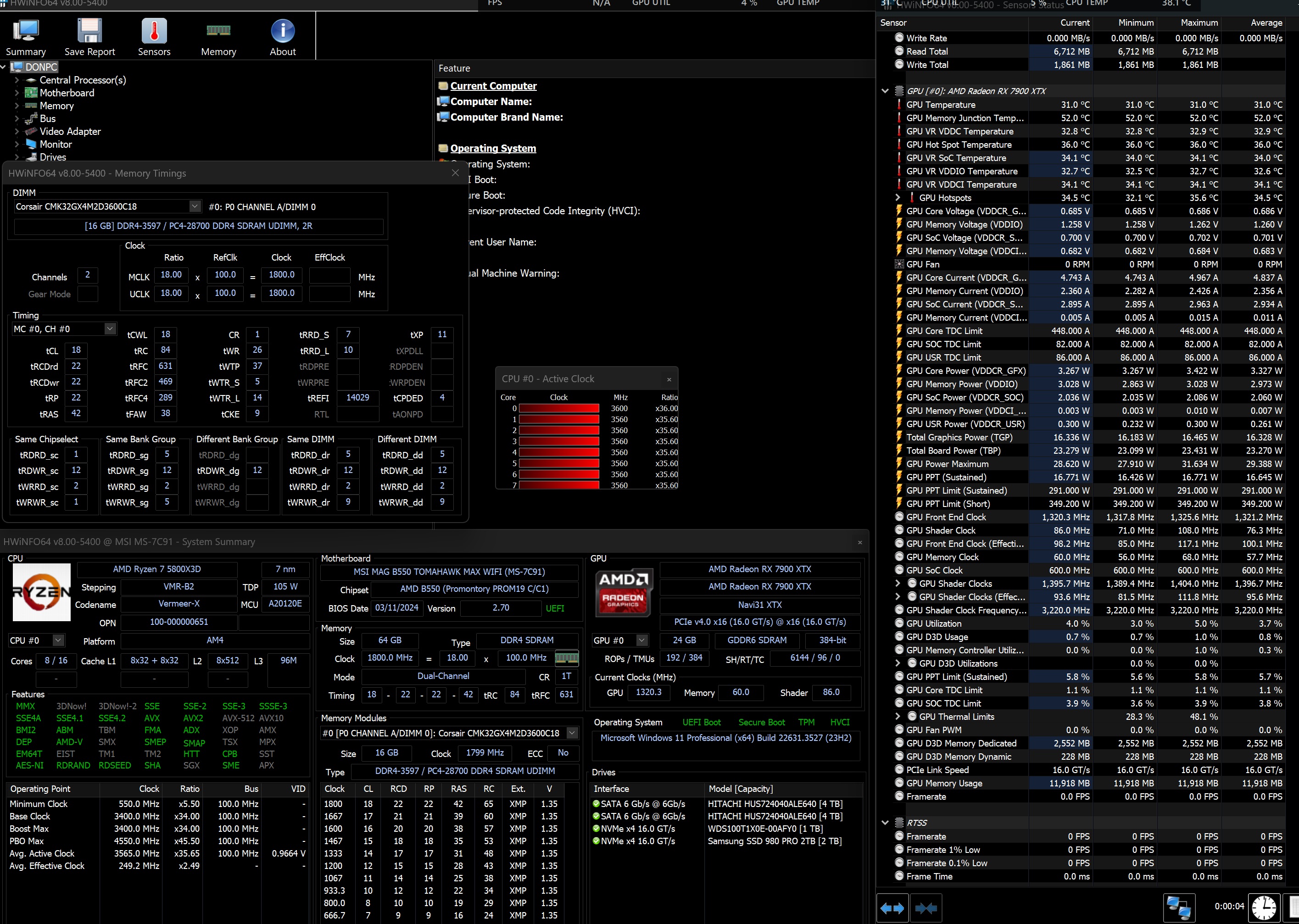Screen dimensions: 1299x924
Task: Select the Total Board Power (TBP) row
Action: tap(1081, 451)
